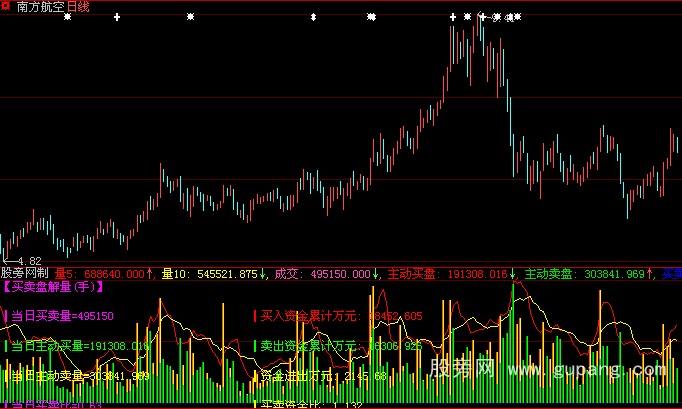Select the 成交: 495150.000 readout

[322, 274]
